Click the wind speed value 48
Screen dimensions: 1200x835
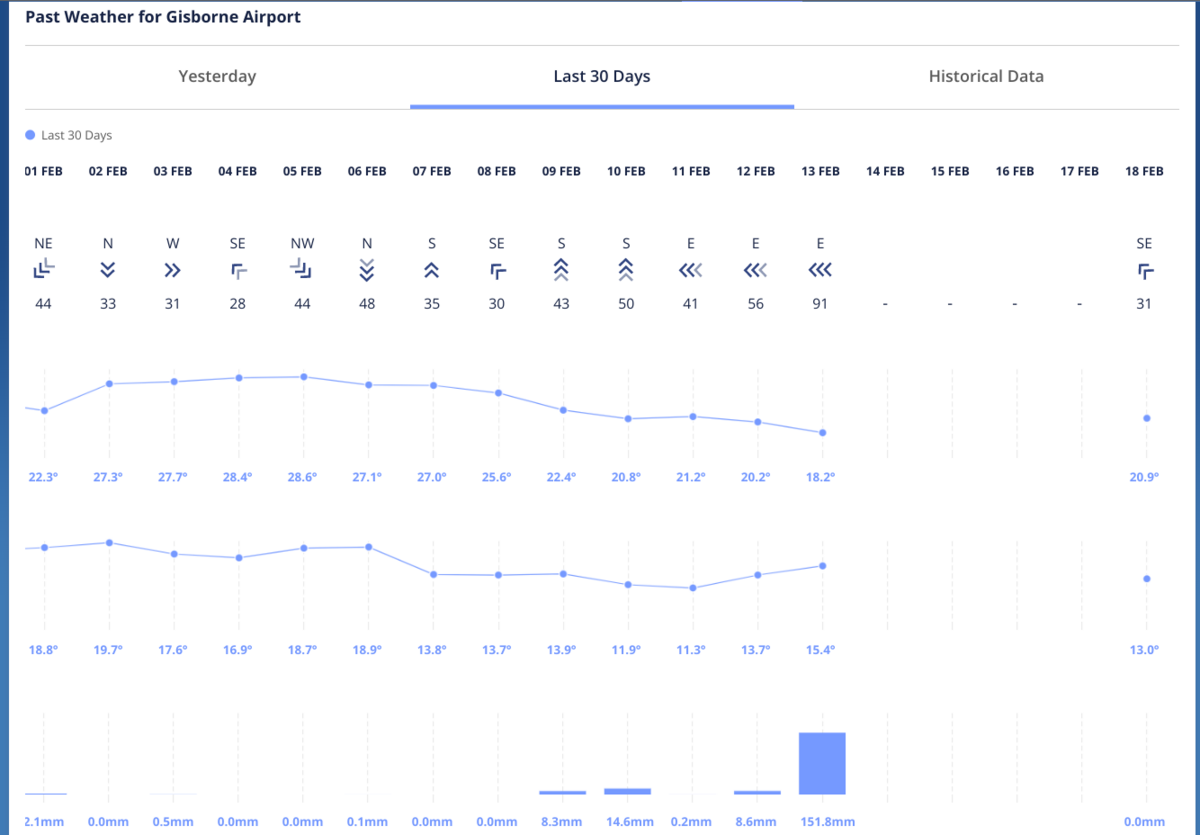(x=367, y=304)
